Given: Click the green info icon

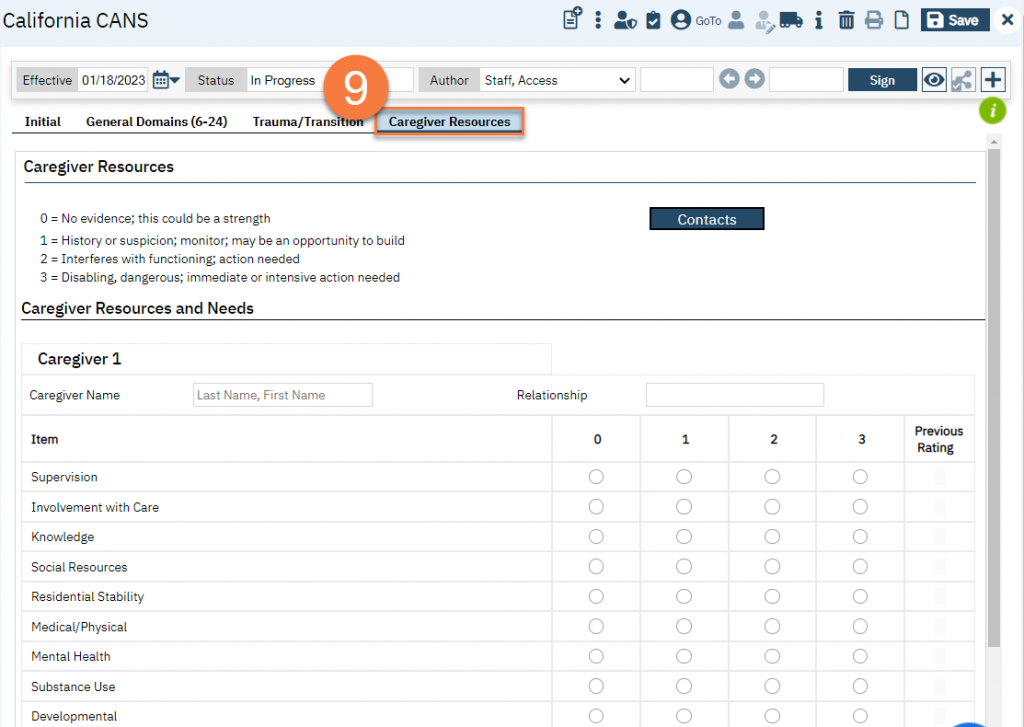Looking at the screenshot, I should pyautogui.click(x=992, y=111).
